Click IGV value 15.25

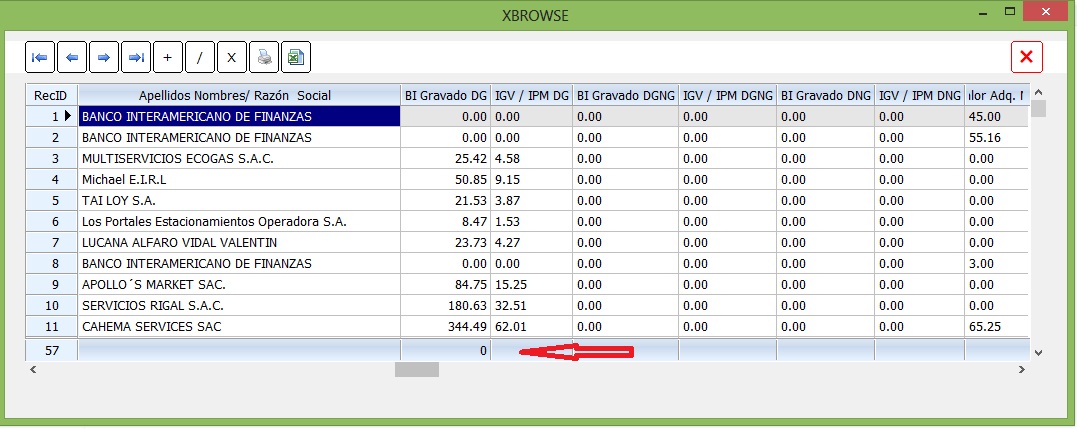pyautogui.click(x=510, y=284)
